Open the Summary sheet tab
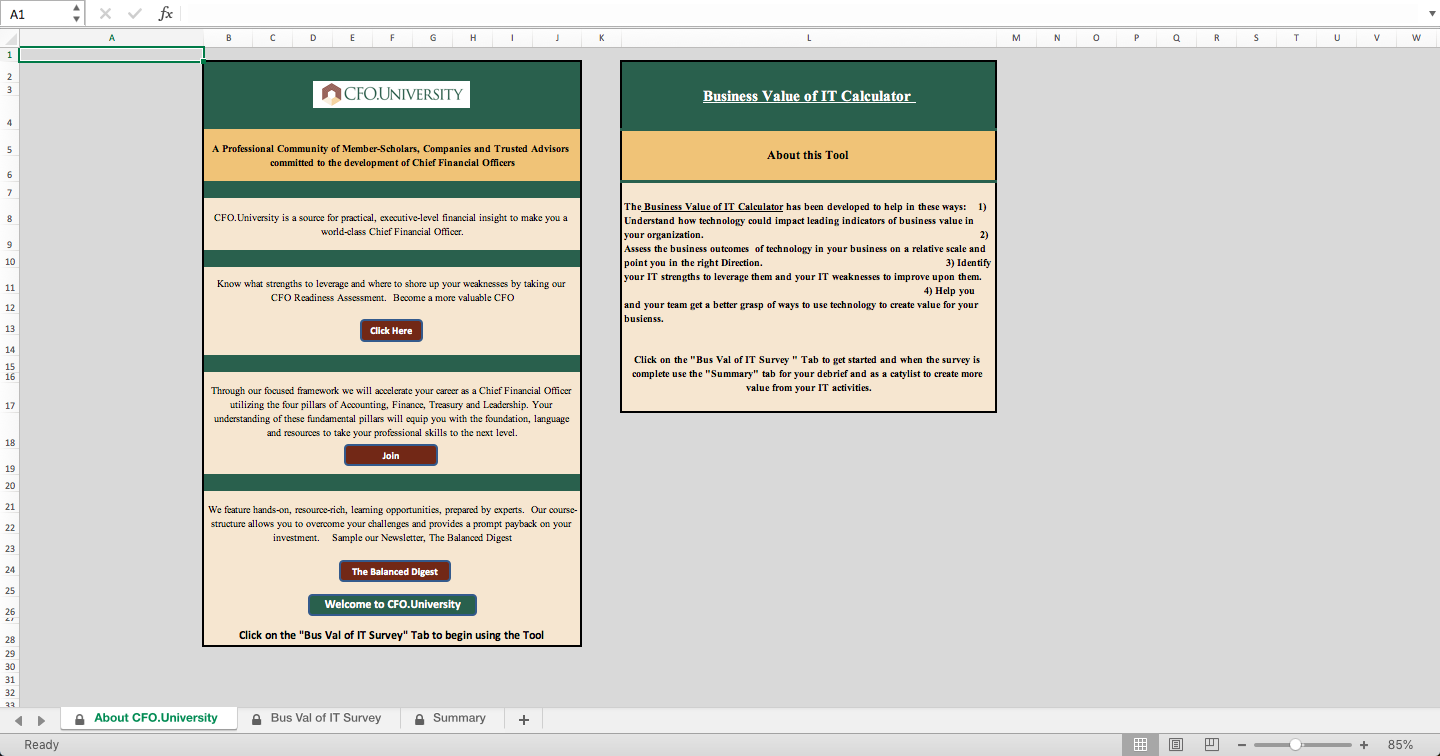Image resolution: width=1440 pixels, height=756 pixels. point(451,718)
